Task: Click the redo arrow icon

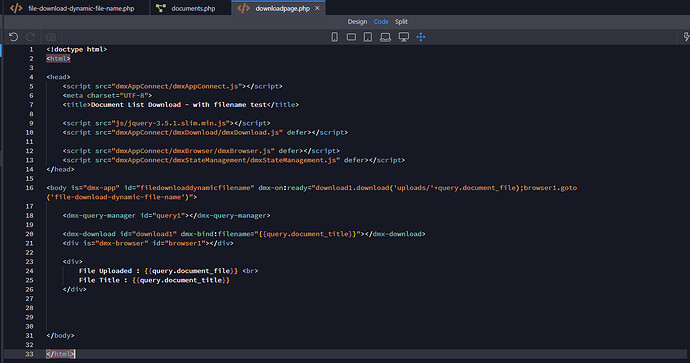Action: click(30, 37)
